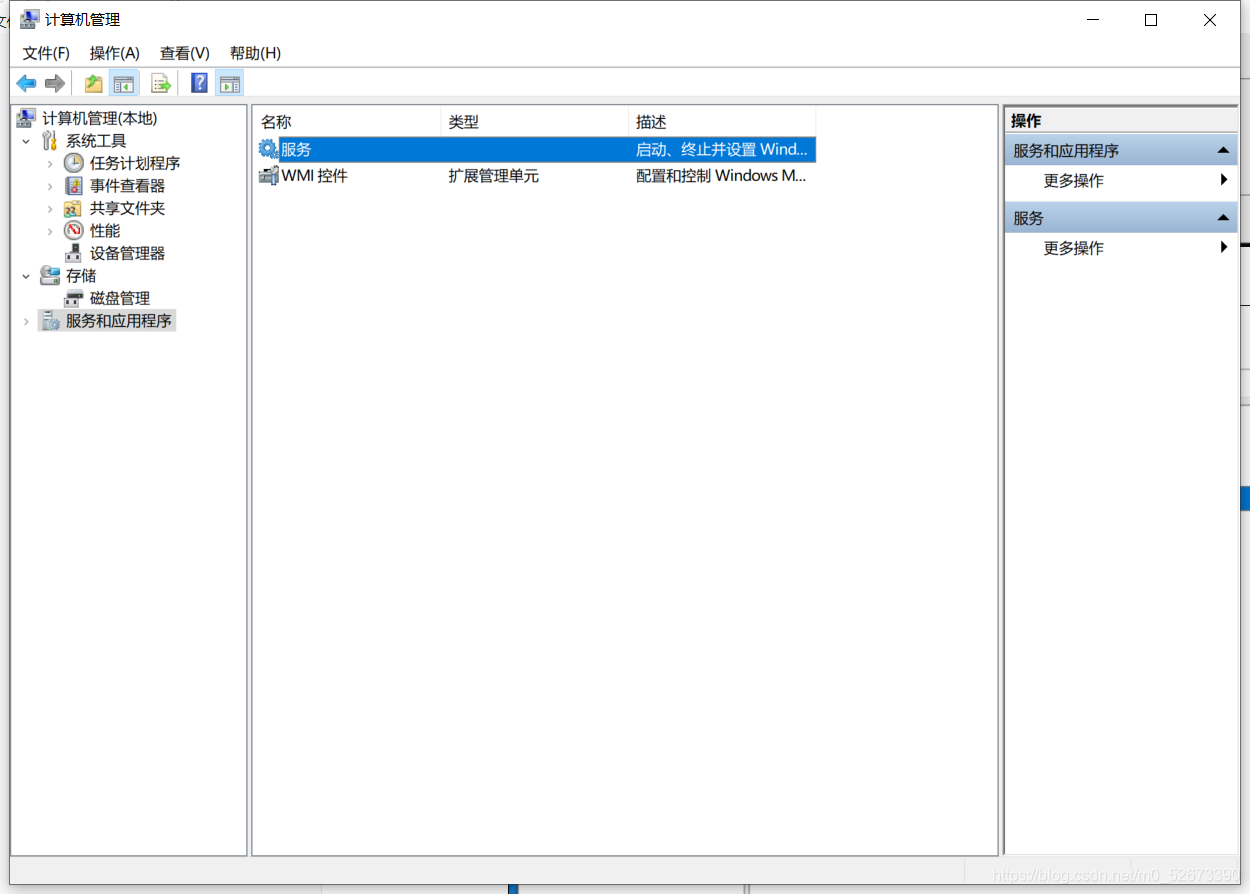1250x894 pixels.
Task: Click the 服务和应用程序 action section header
Action: tap(1121, 150)
